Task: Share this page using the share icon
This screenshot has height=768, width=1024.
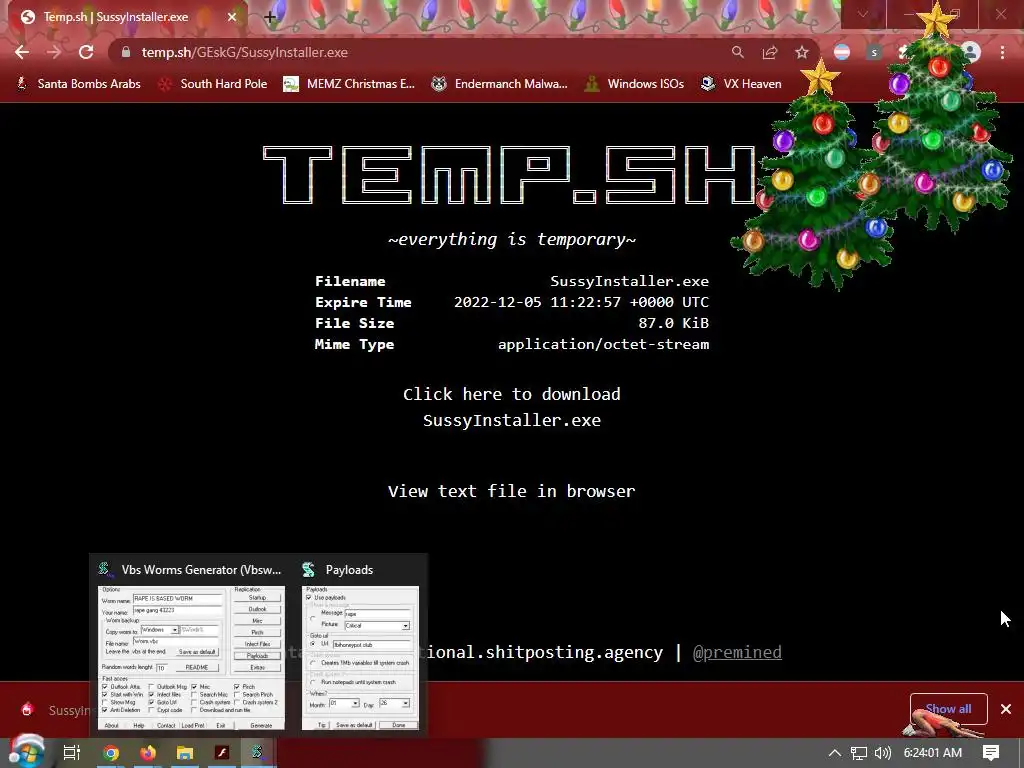Action: pyautogui.click(x=770, y=52)
